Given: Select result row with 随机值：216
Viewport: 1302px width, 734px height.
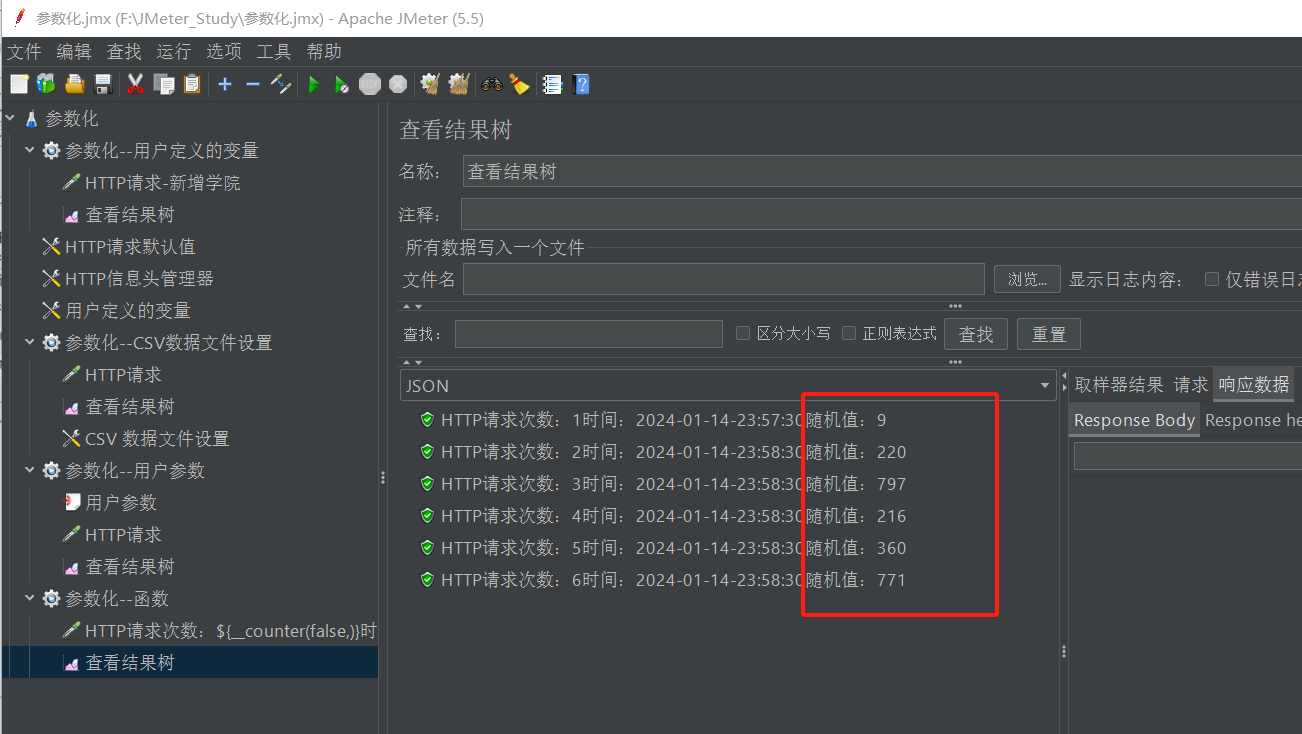Looking at the screenshot, I should pyautogui.click(x=663, y=516).
